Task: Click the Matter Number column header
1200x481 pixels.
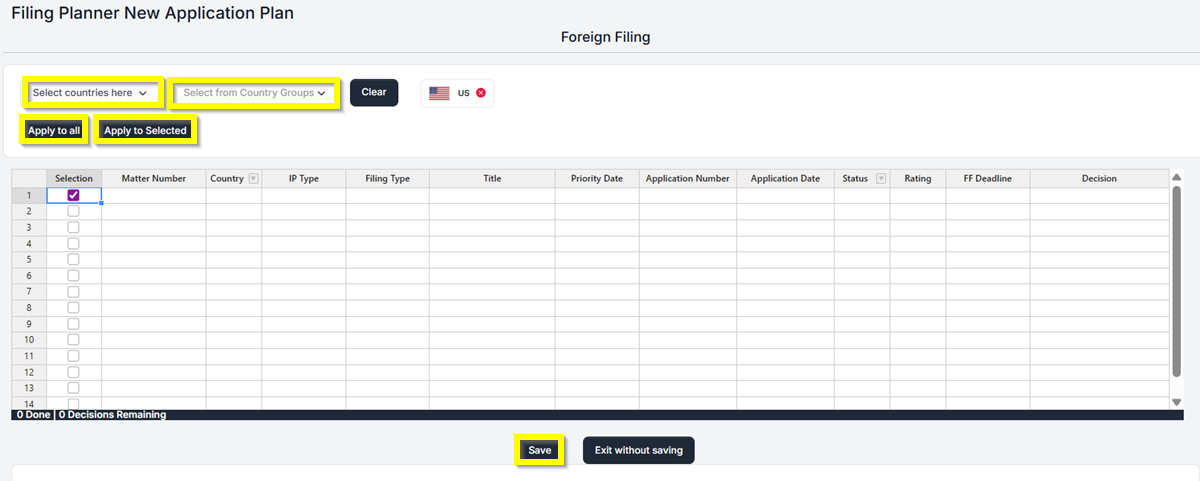Action: click(153, 178)
